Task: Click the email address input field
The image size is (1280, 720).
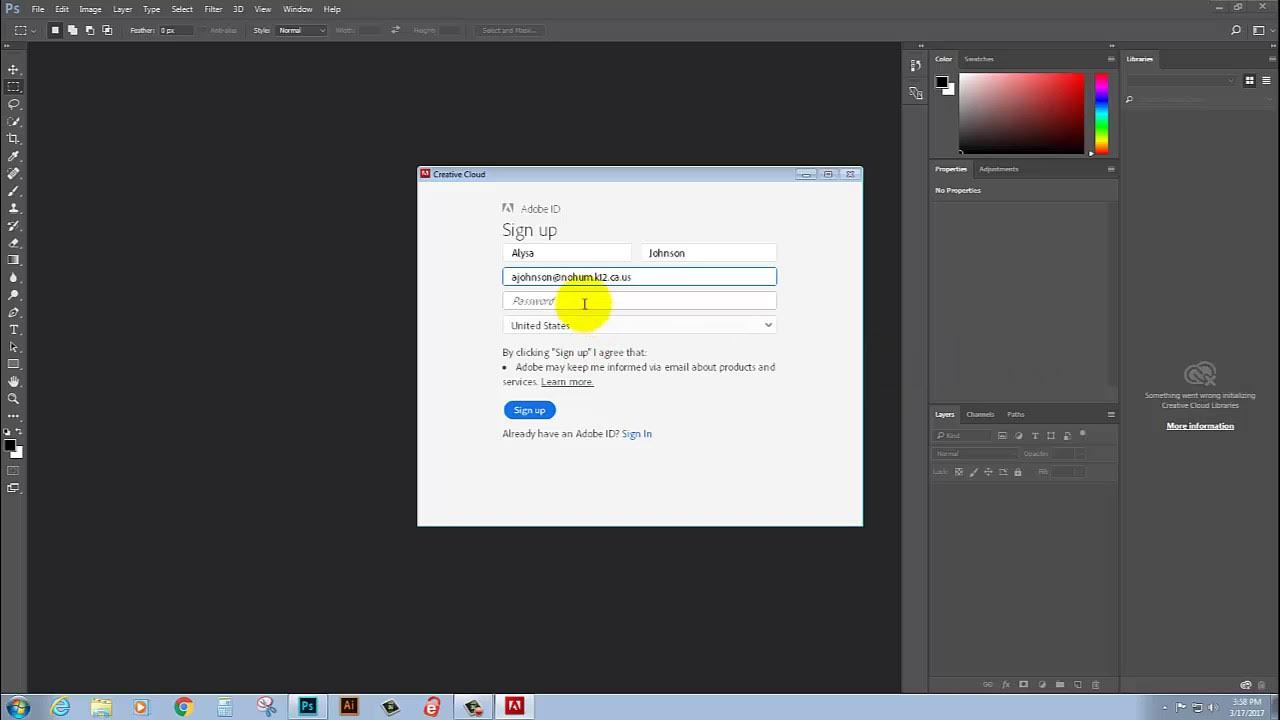Action: pyautogui.click(x=639, y=277)
